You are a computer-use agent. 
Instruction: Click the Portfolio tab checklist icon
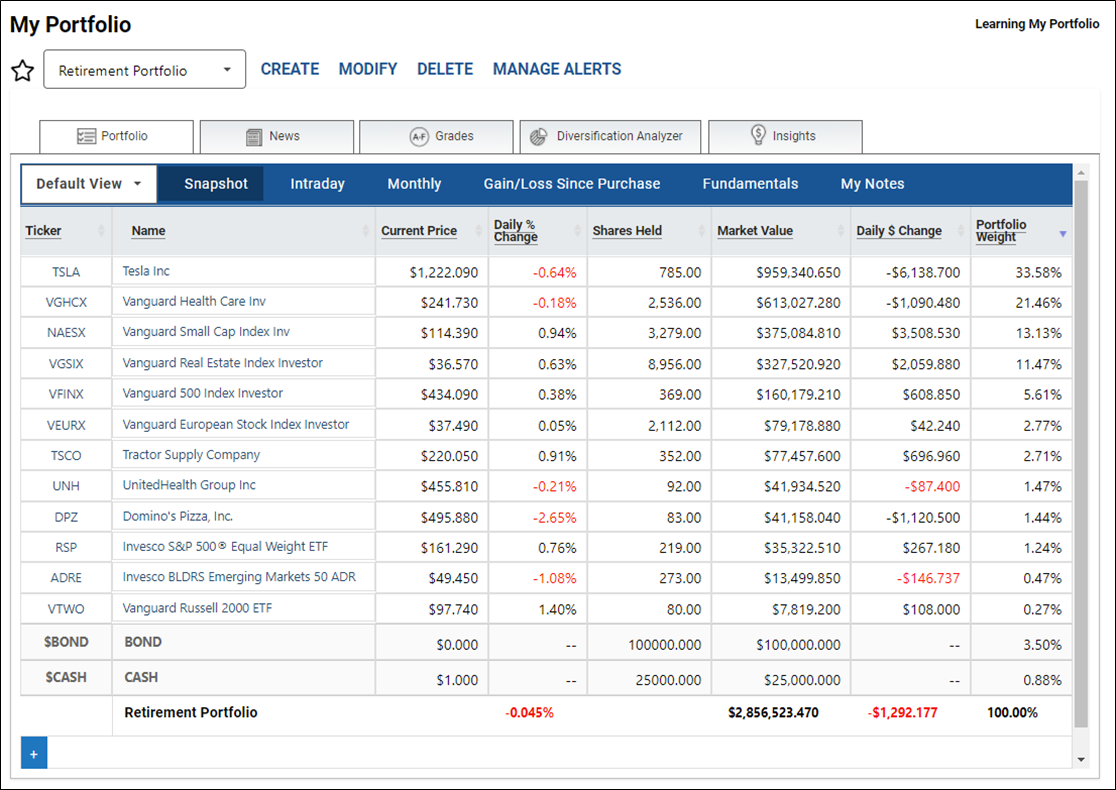click(x=86, y=136)
